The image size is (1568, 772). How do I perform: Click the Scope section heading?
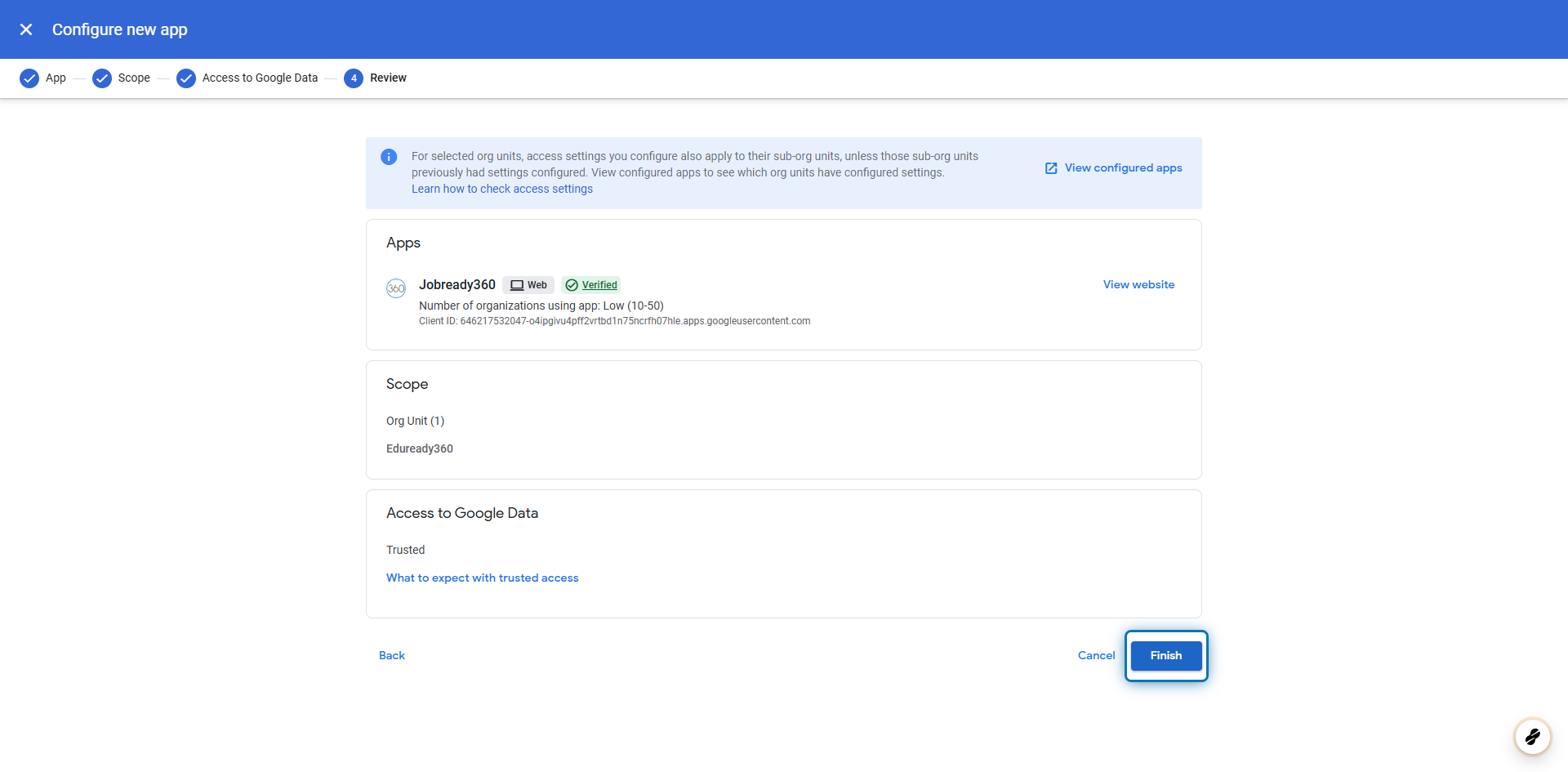click(x=407, y=384)
